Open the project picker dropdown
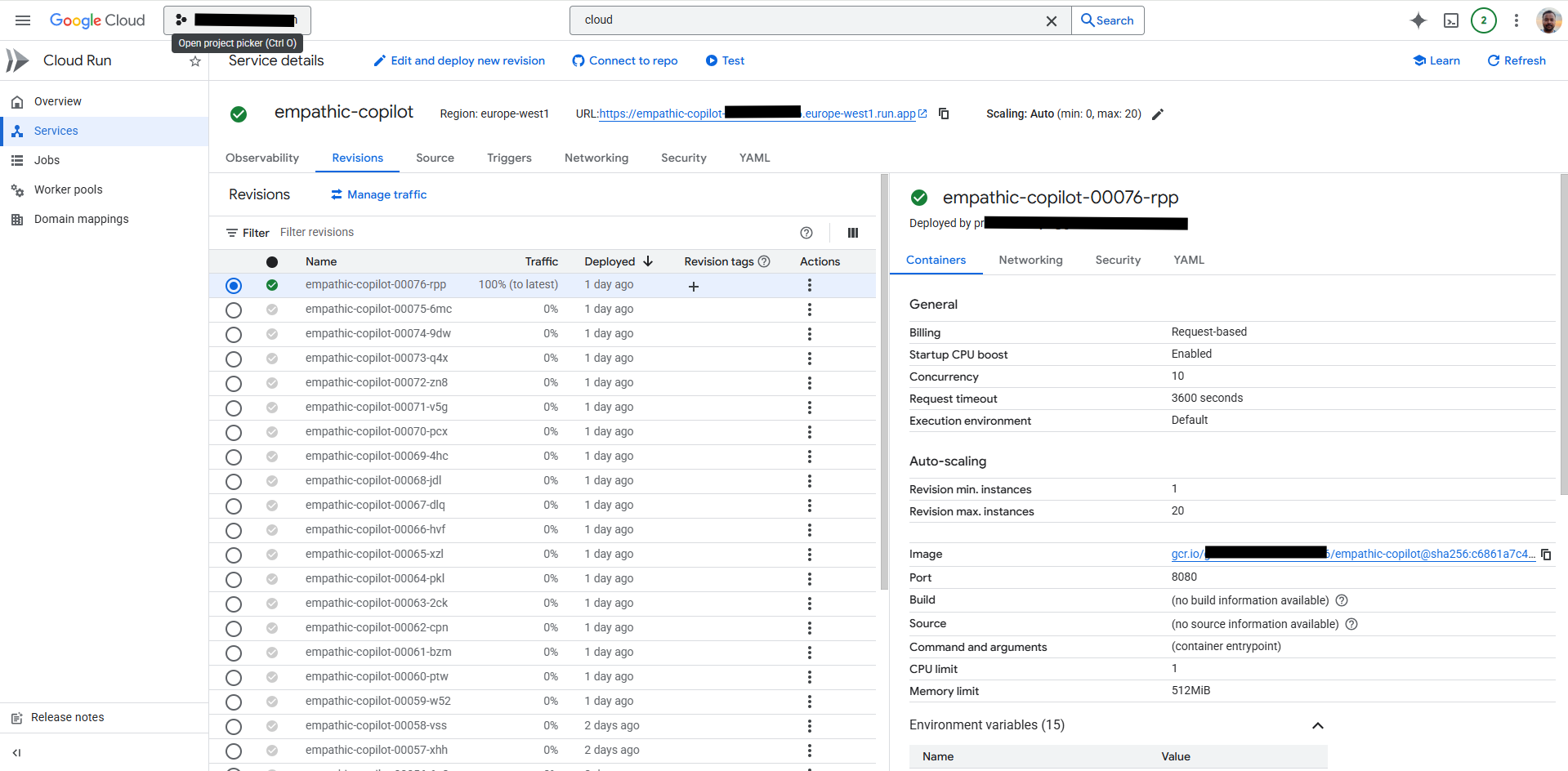The image size is (1568, 771). click(x=237, y=20)
